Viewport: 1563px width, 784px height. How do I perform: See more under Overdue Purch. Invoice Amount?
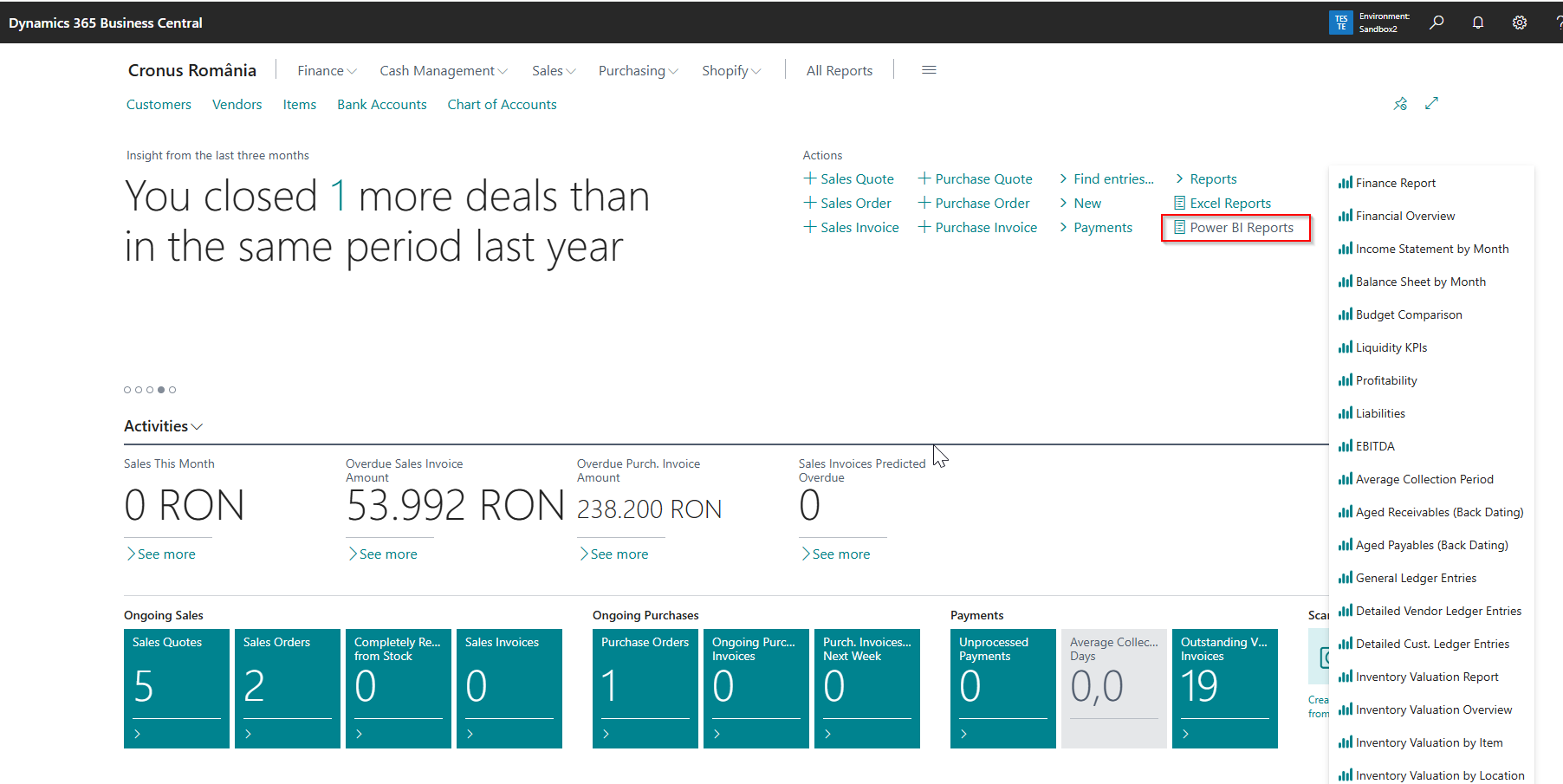614,554
